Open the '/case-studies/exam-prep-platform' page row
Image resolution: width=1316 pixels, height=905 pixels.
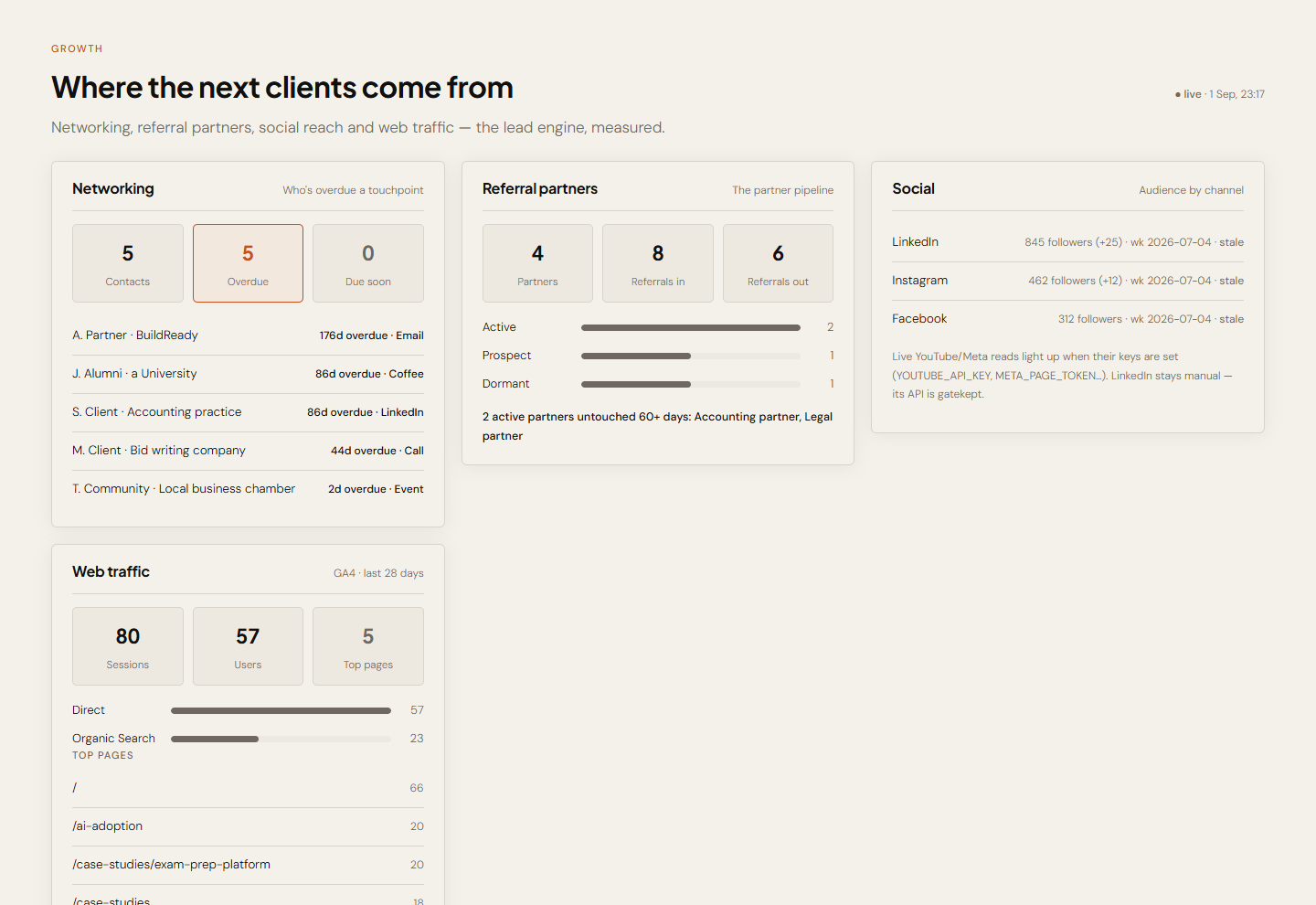click(248, 865)
